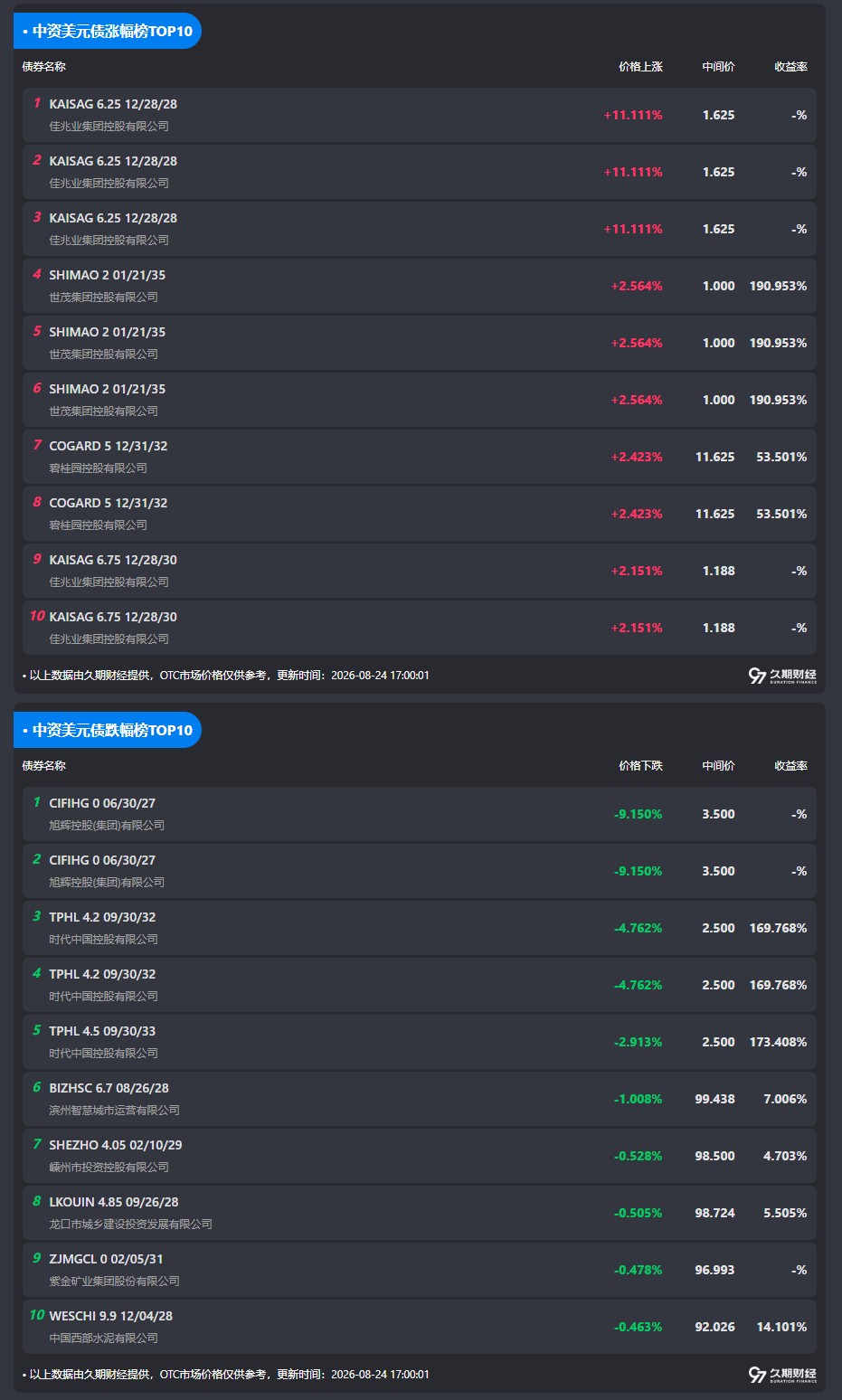Open losers rank 1 CIFIHG 0 06/30/27
This screenshot has width=842, height=1400.
(420, 814)
